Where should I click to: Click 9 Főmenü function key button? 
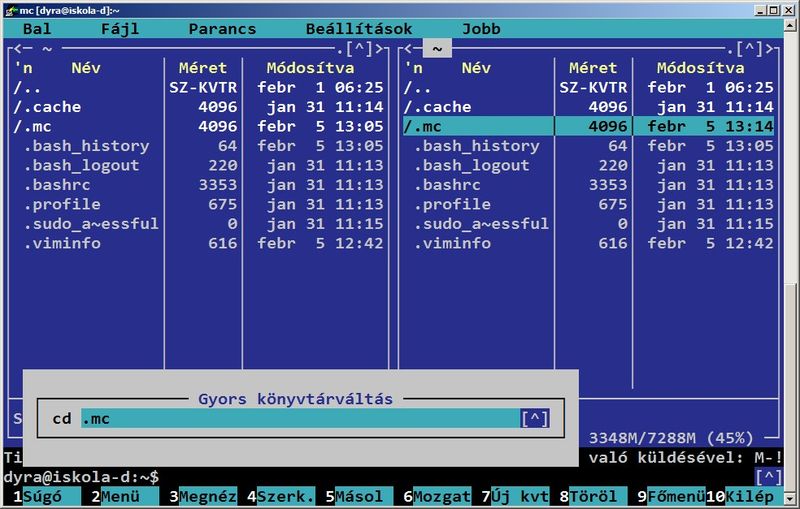coord(671,496)
